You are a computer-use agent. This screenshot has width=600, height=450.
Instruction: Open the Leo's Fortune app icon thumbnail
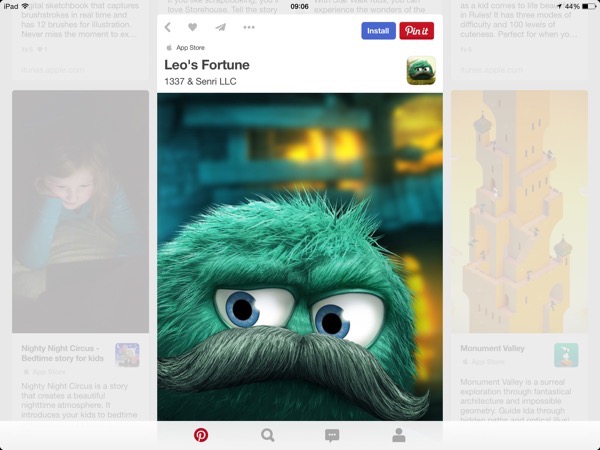pyautogui.click(x=421, y=70)
